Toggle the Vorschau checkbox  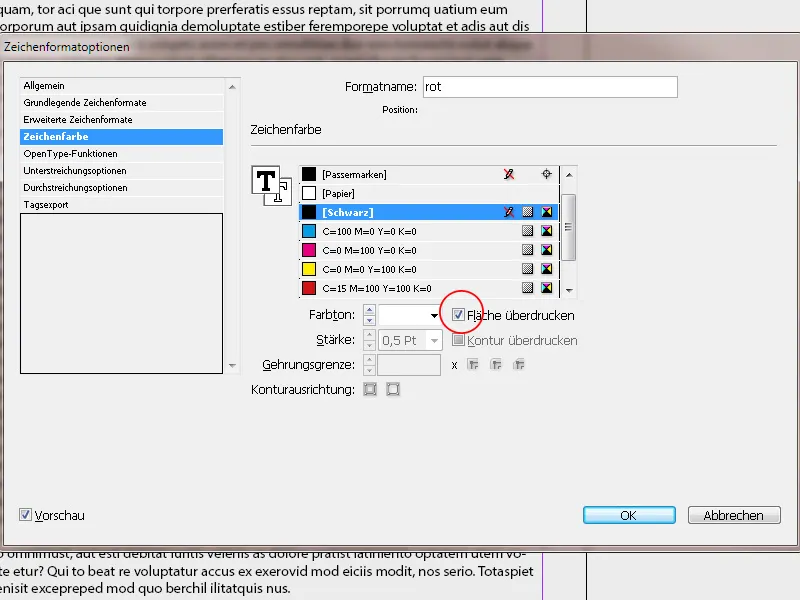23,515
